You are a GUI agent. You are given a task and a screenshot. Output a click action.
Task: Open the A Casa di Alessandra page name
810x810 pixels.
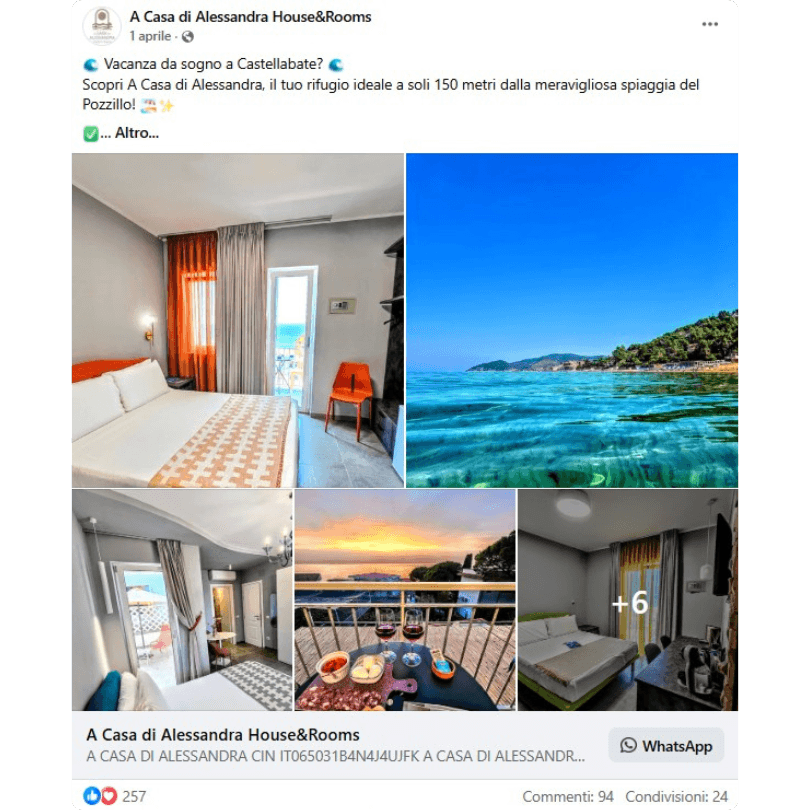(250, 17)
